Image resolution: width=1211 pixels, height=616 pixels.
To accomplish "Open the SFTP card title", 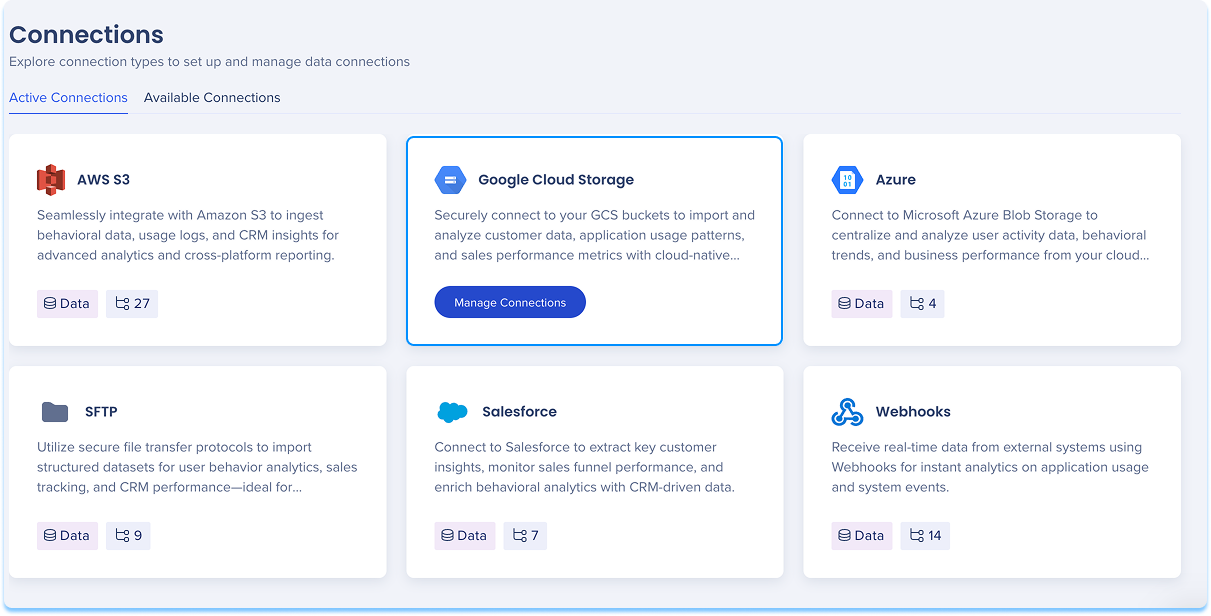I will [x=101, y=412].
